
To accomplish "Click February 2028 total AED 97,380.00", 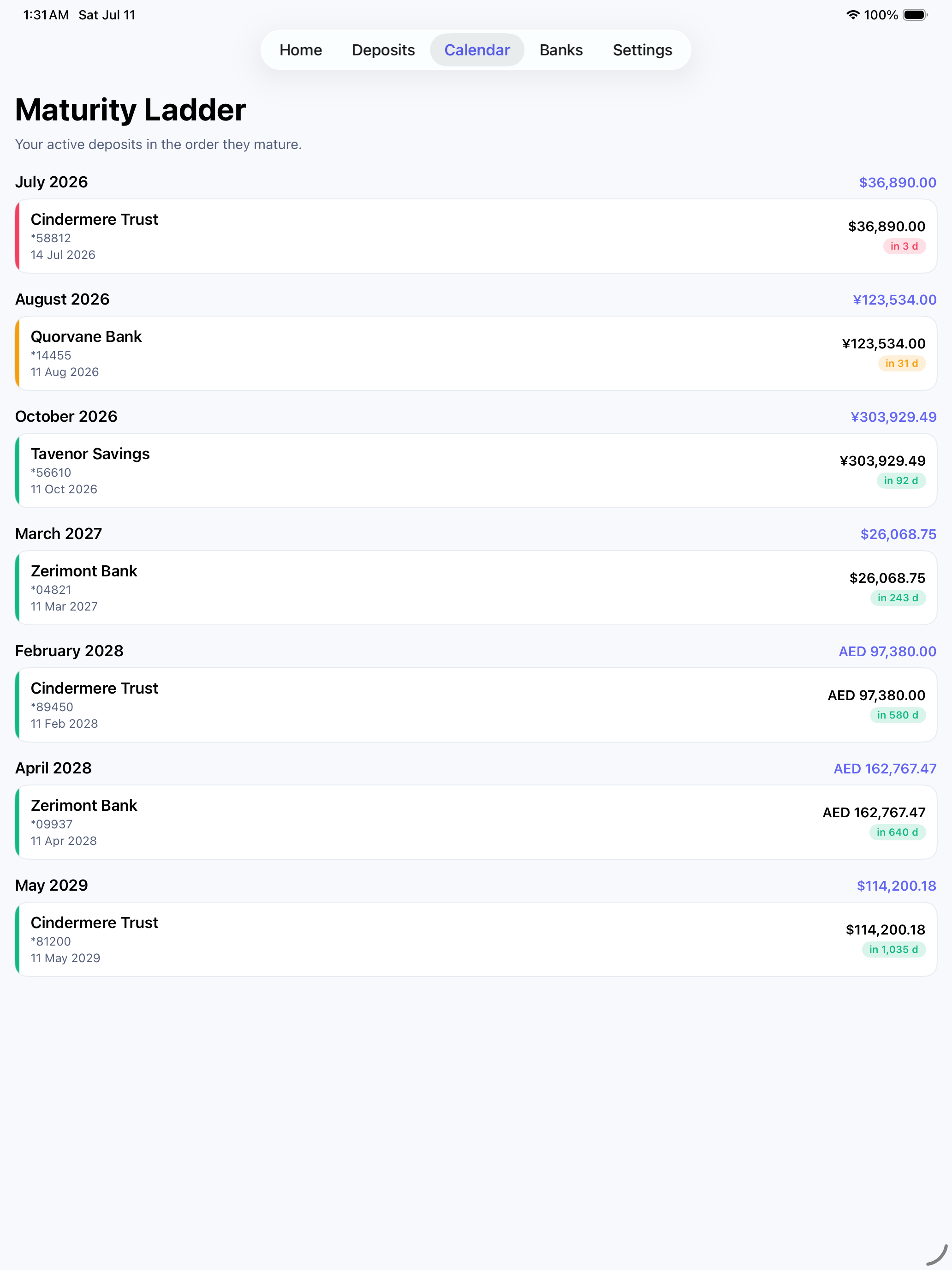I will click(x=887, y=651).
